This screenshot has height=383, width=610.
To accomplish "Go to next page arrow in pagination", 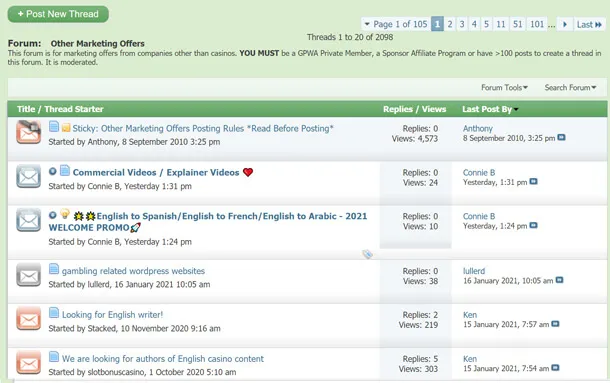I will point(564,24).
